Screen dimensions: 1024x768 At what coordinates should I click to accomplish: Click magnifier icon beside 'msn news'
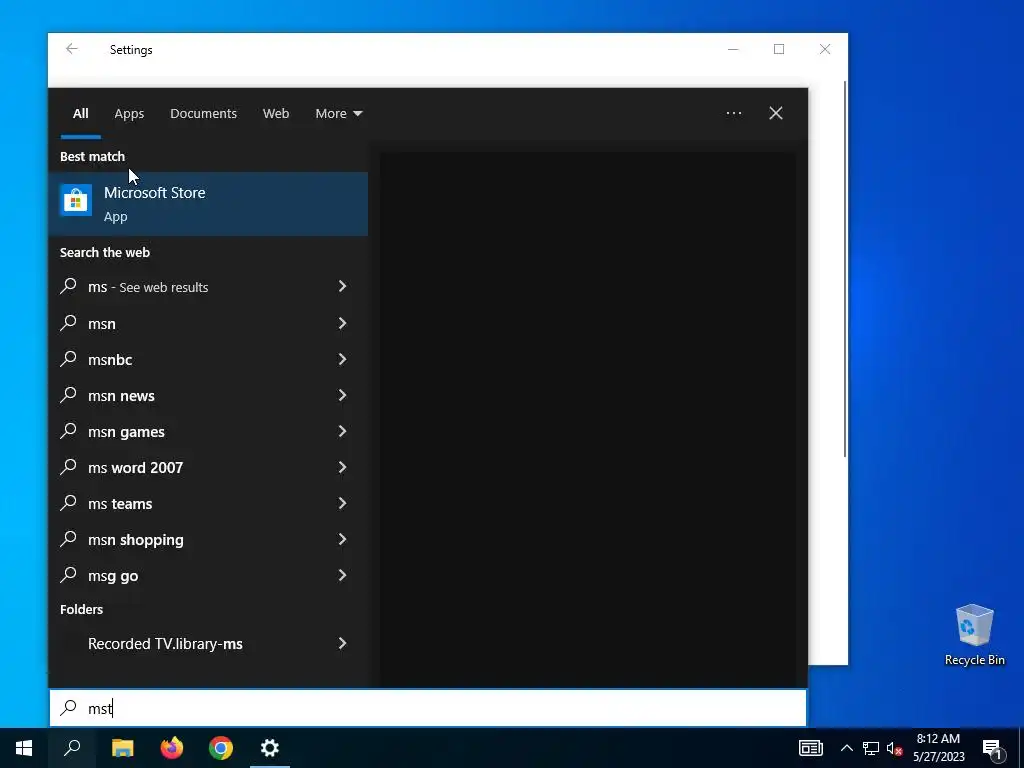[x=69, y=394]
